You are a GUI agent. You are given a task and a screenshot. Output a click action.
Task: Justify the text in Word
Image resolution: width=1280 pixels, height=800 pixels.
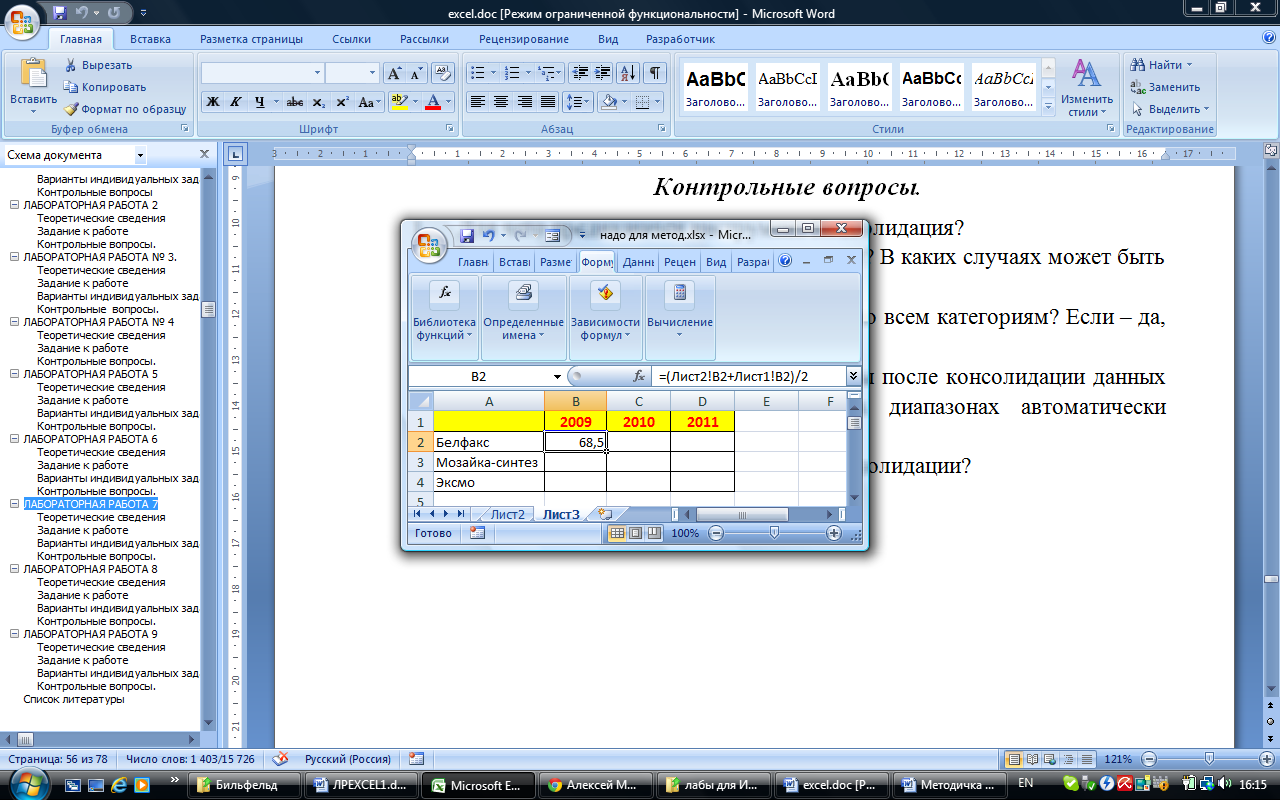click(x=548, y=102)
